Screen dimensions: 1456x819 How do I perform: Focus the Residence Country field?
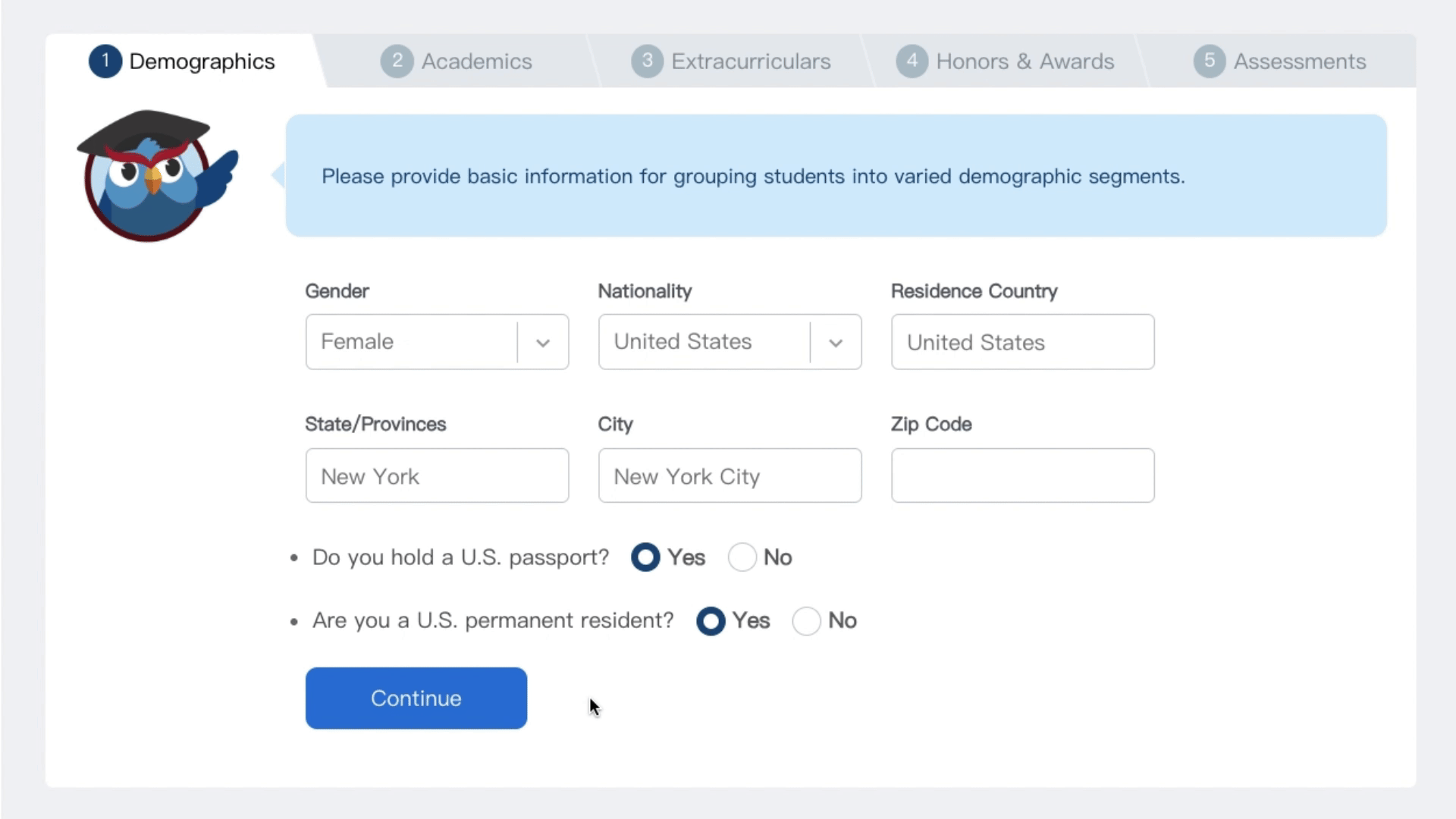1023,342
